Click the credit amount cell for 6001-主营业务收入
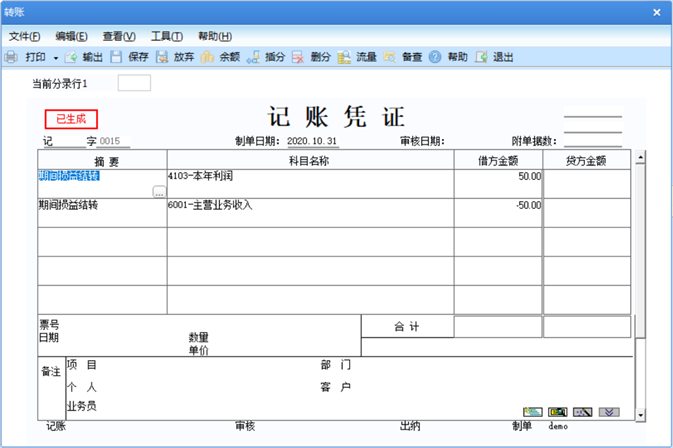673x448 pixels. (587, 213)
